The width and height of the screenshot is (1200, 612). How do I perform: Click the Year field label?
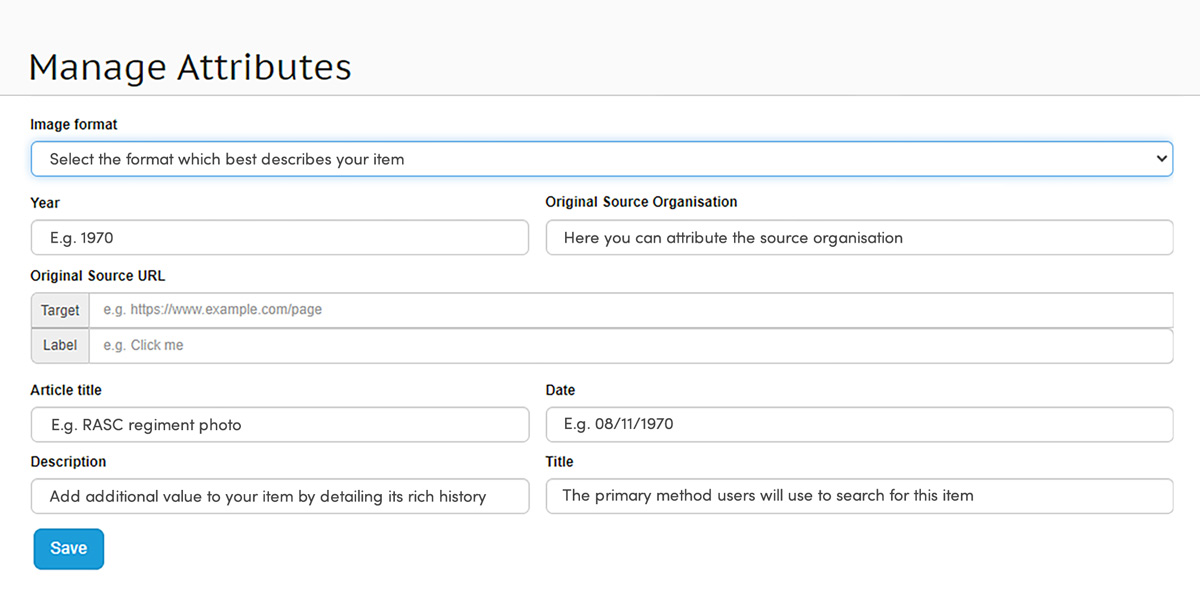tap(45, 203)
